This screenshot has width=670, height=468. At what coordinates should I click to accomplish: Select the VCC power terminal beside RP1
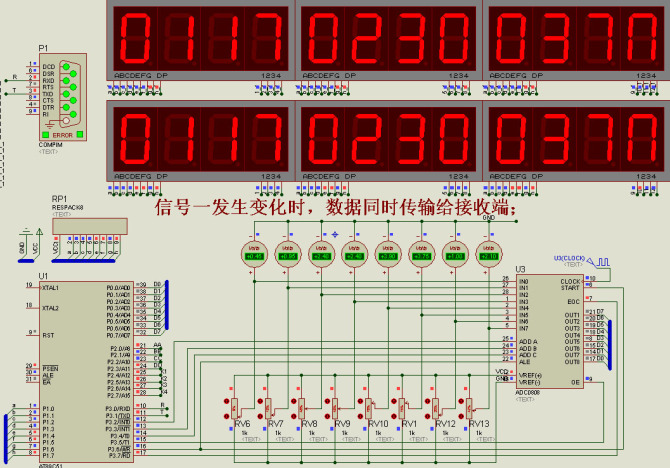click(x=38, y=245)
